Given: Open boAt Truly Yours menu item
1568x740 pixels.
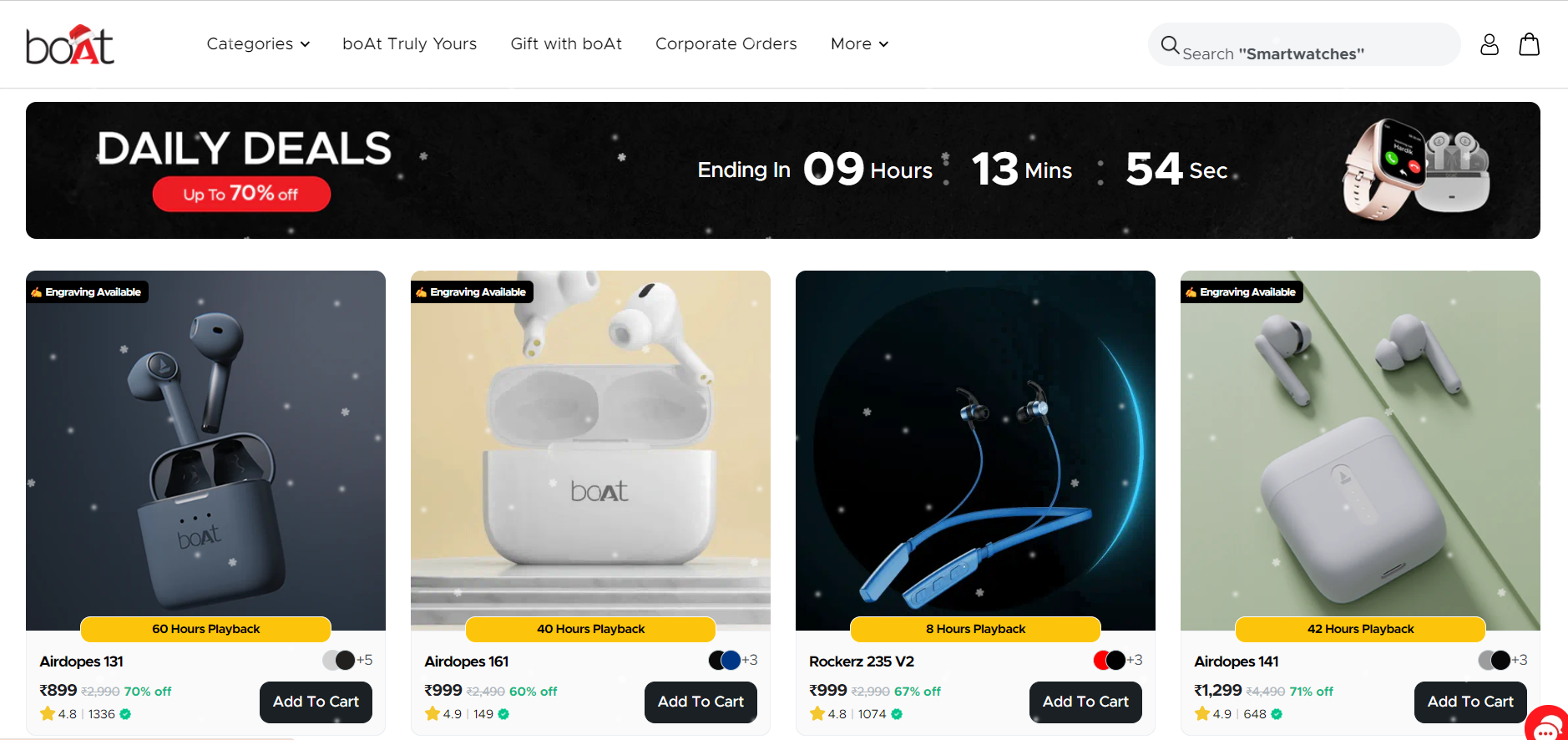Looking at the screenshot, I should point(409,43).
